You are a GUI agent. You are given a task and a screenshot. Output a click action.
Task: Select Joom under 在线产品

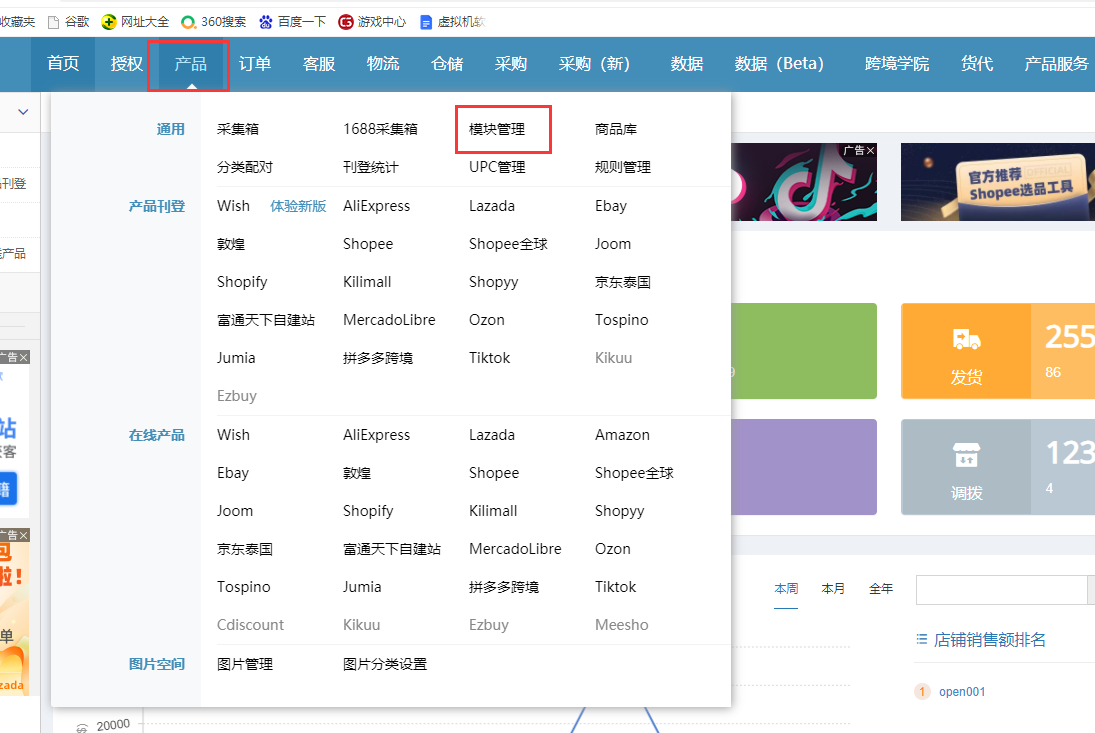coord(235,510)
